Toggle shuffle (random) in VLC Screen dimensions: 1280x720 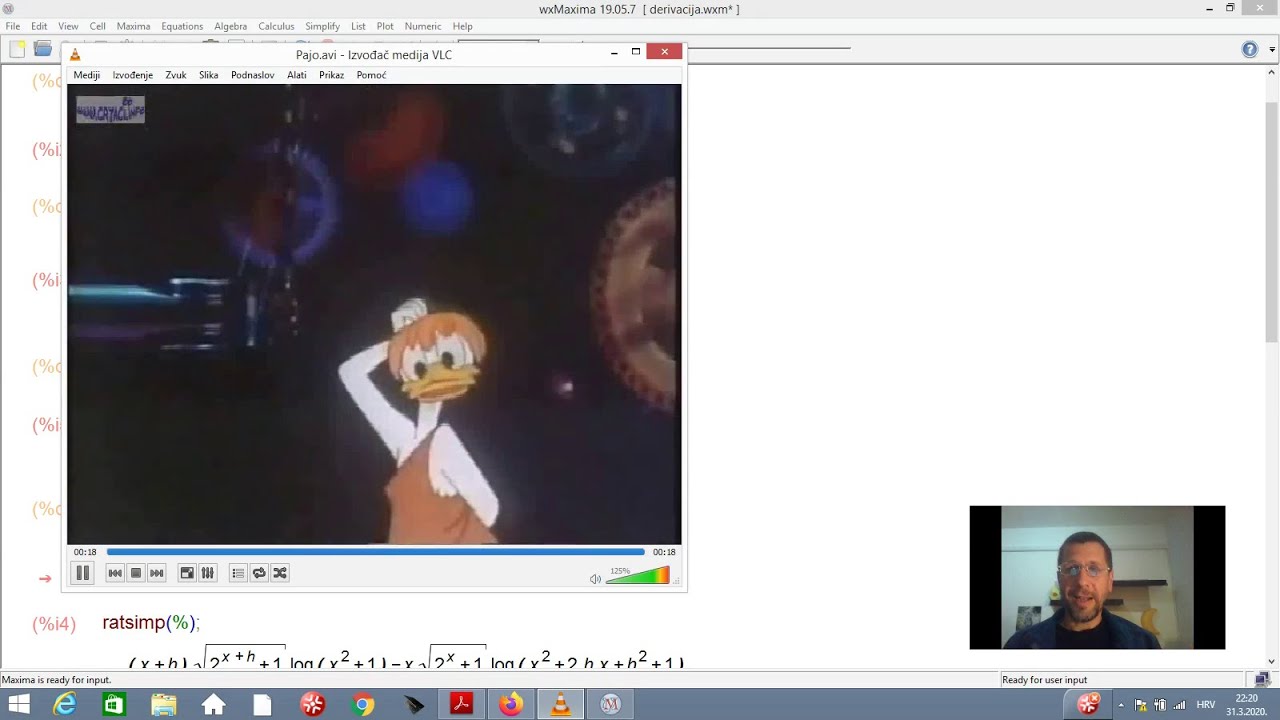click(x=280, y=573)
